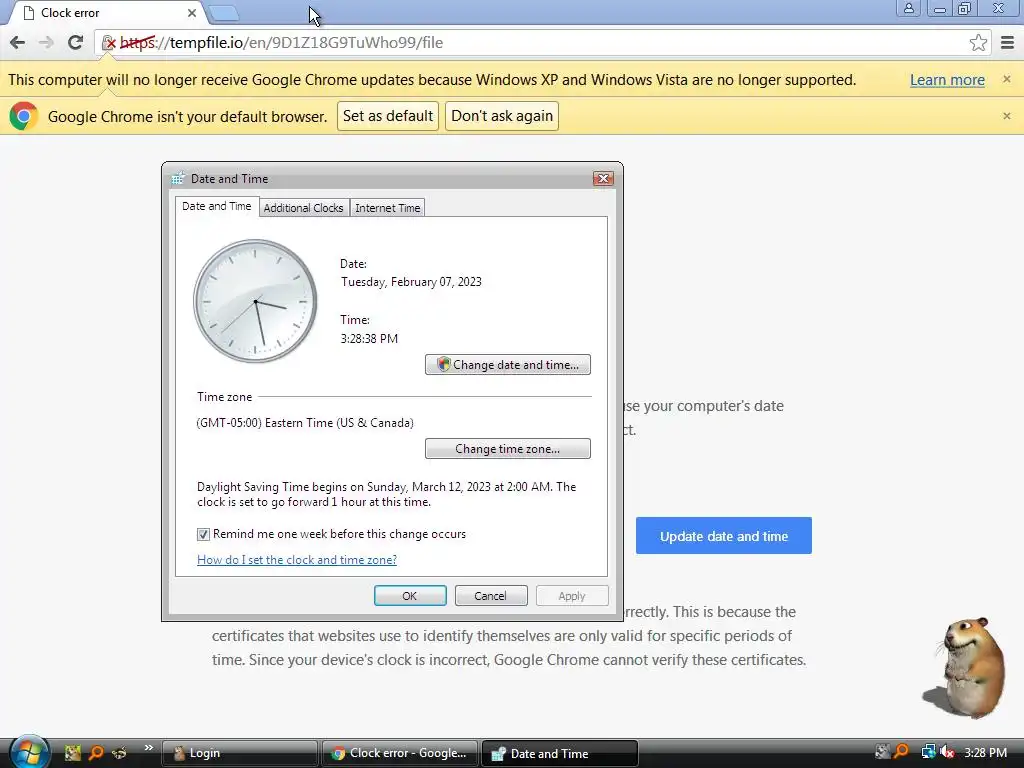The image size is (1024, 768).
Task: Click the time value 3:28:38 PM
Action: [x=369, y=338]
